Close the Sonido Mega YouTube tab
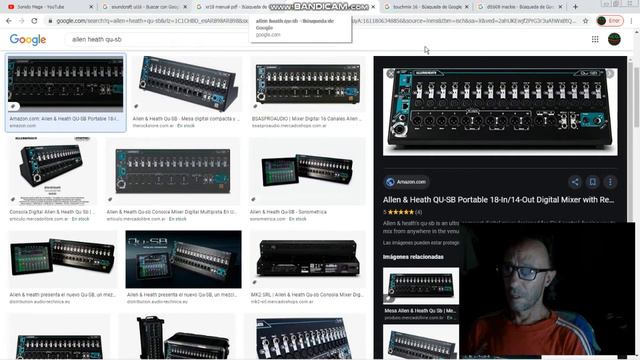Image resolution: width=640 pixels, height=360 pixels. click(91, 7)
